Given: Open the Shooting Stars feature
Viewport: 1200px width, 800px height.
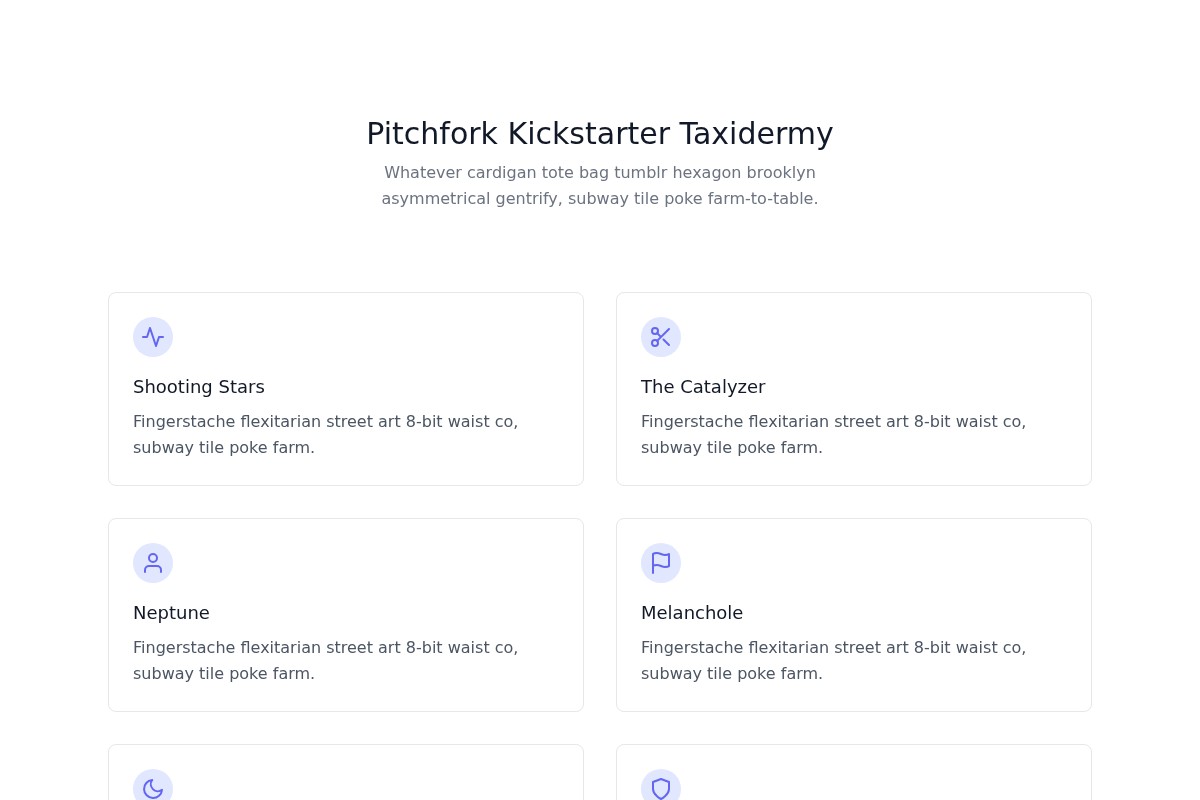Looking at the screenshot, I should 198,387.
